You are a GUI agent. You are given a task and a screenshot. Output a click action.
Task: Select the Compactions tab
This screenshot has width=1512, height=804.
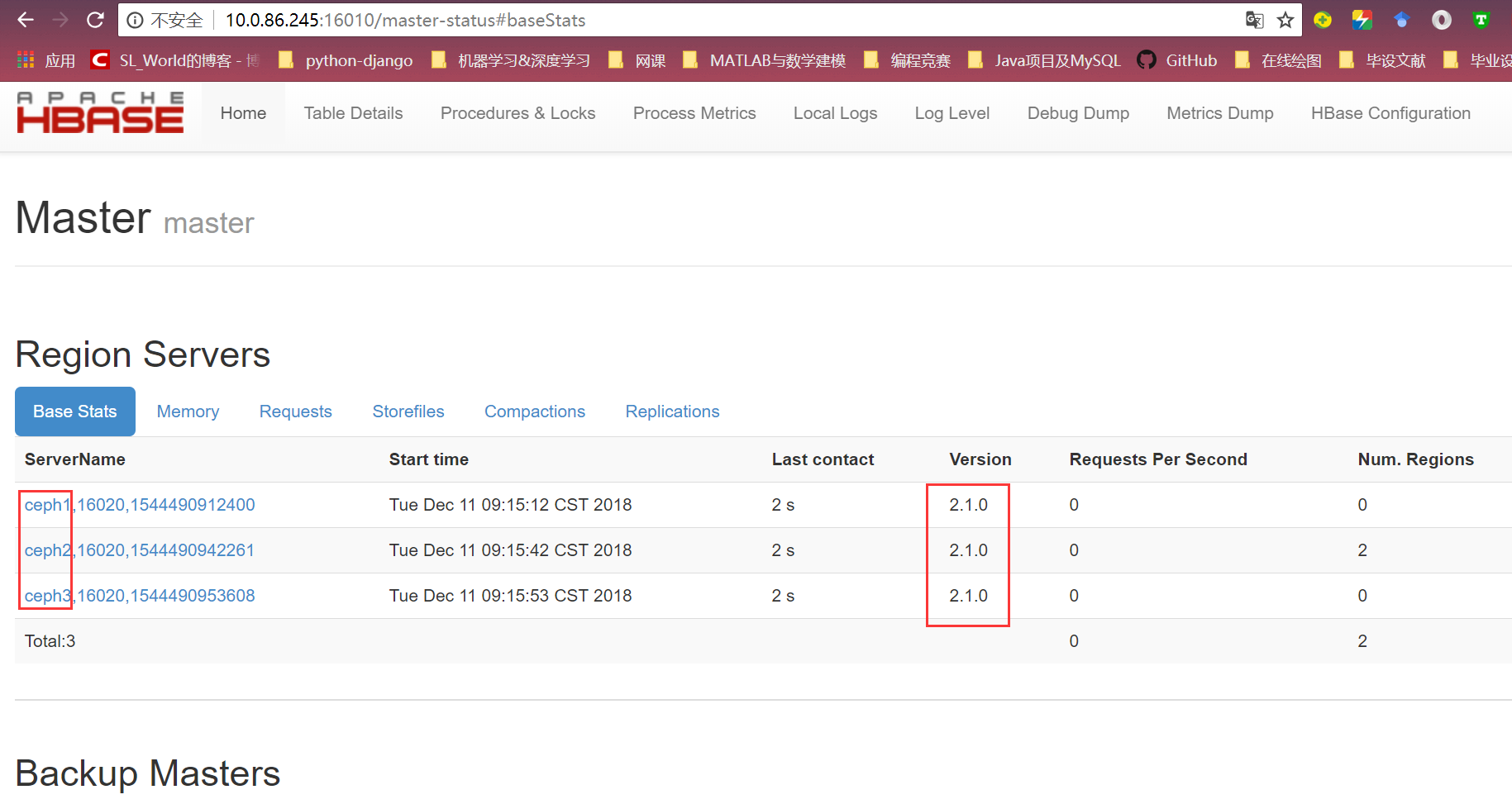point(534,411)
